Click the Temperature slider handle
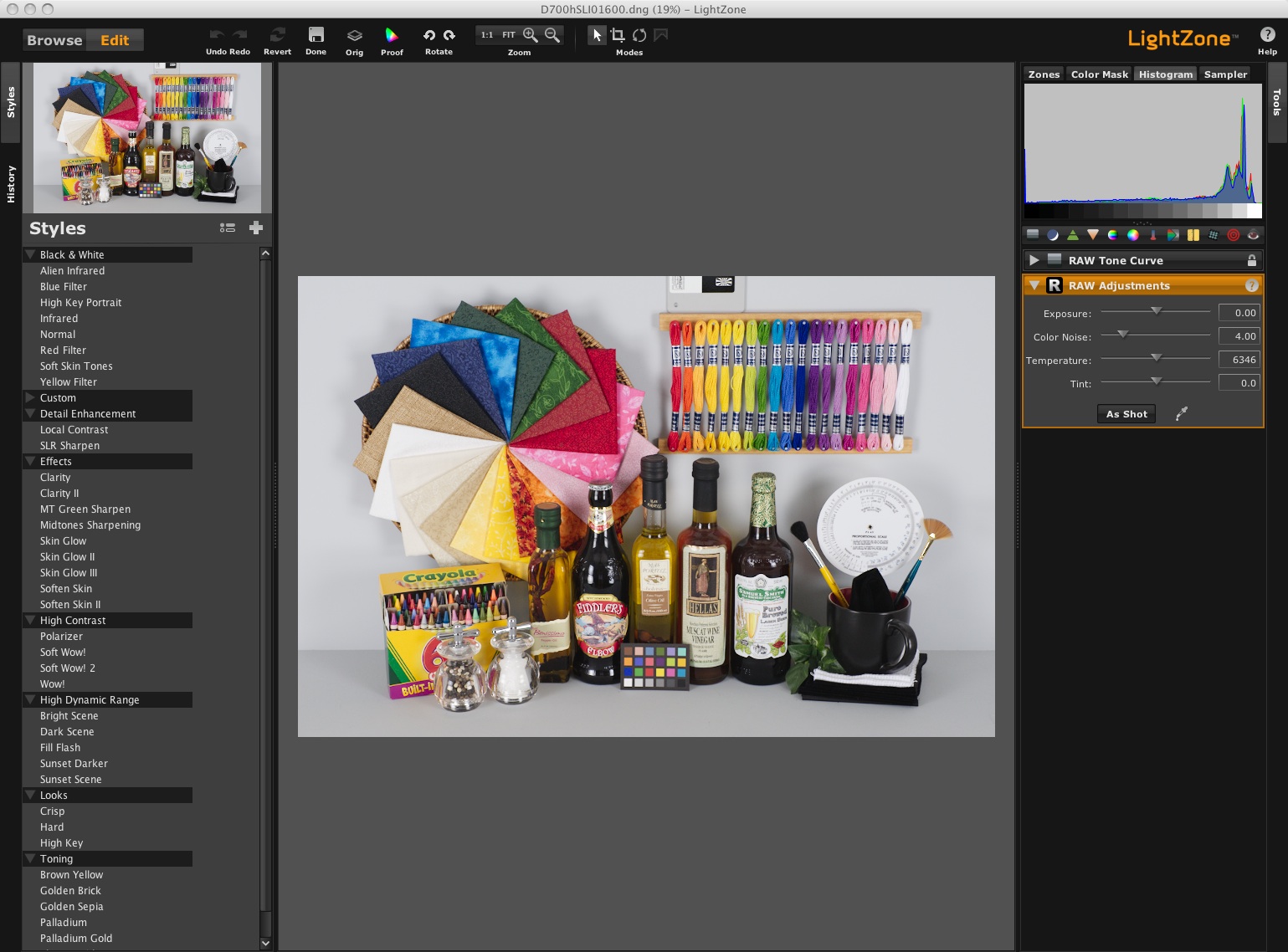Viewport: 1288px width, 952px height. click(1156, 358)
